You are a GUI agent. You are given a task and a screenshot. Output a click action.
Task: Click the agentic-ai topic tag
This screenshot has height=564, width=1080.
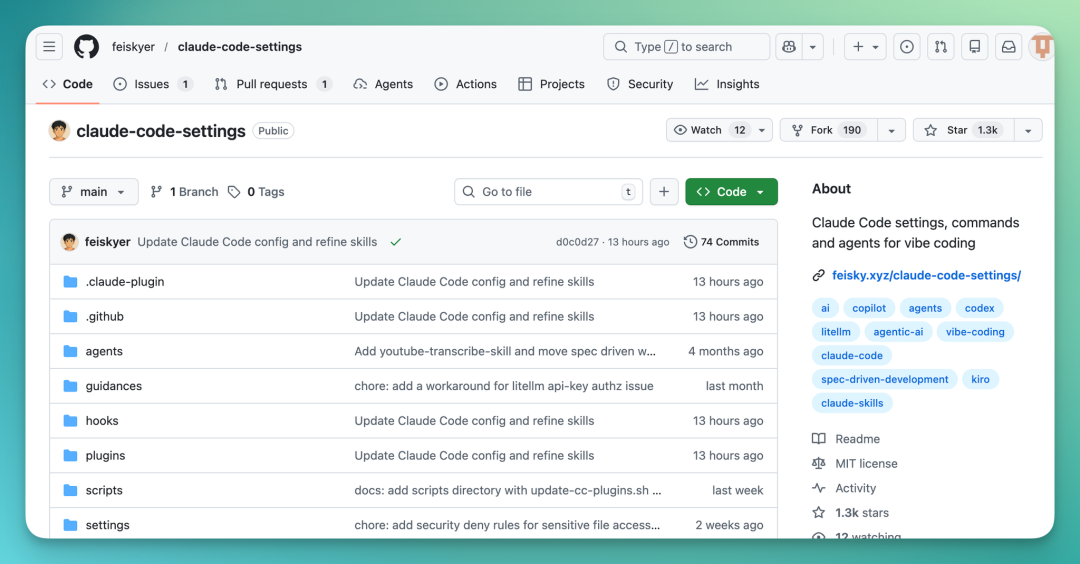(898, 332)
